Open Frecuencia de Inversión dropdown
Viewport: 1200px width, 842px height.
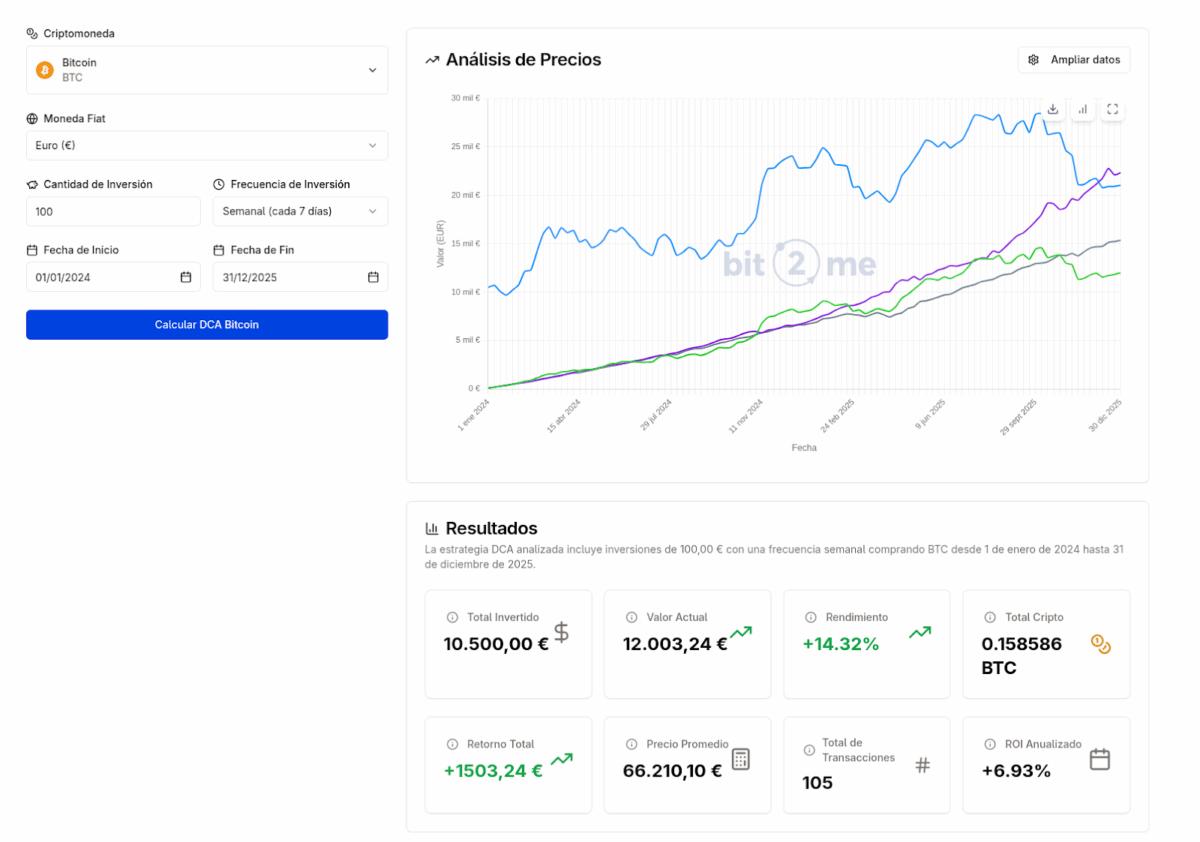[300, 211]
